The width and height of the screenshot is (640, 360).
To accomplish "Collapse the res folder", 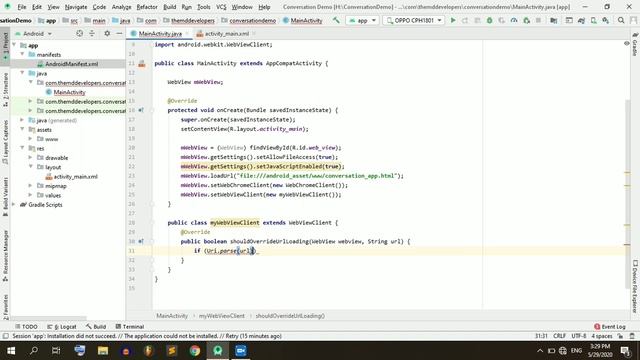I will point(22,148).
